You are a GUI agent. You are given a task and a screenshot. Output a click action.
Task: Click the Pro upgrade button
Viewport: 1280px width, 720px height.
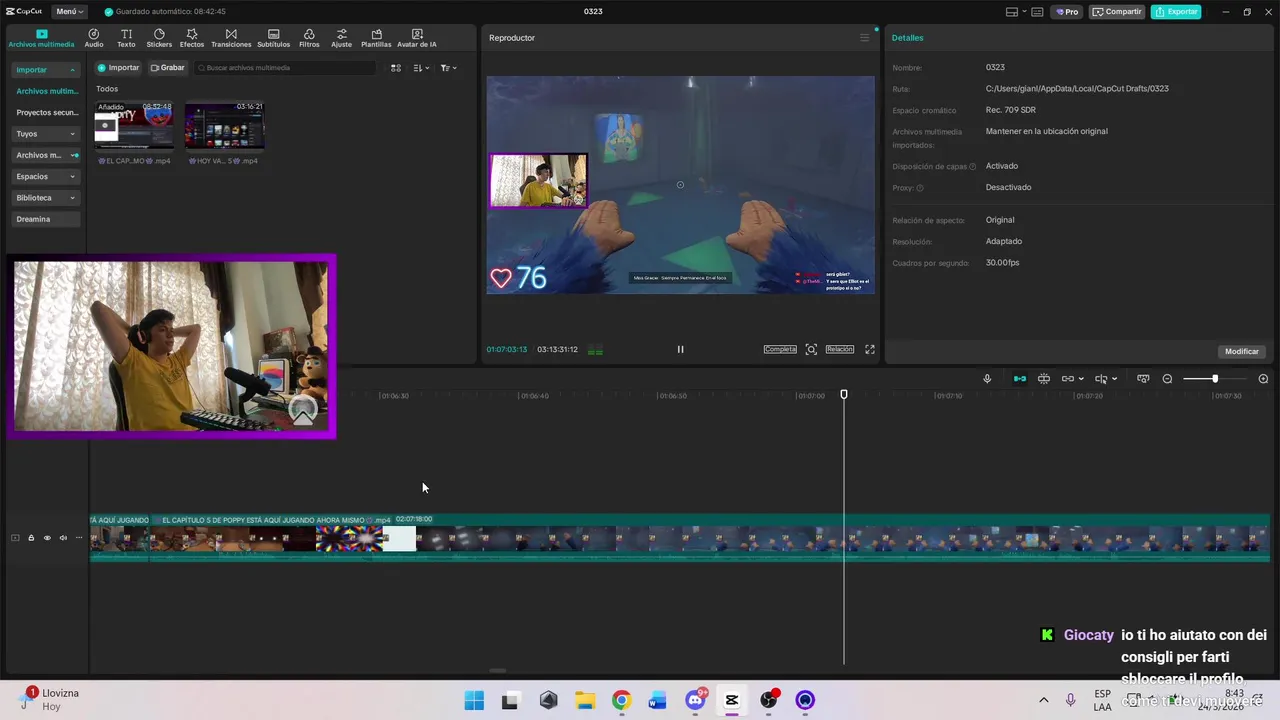coord(1068,12)
